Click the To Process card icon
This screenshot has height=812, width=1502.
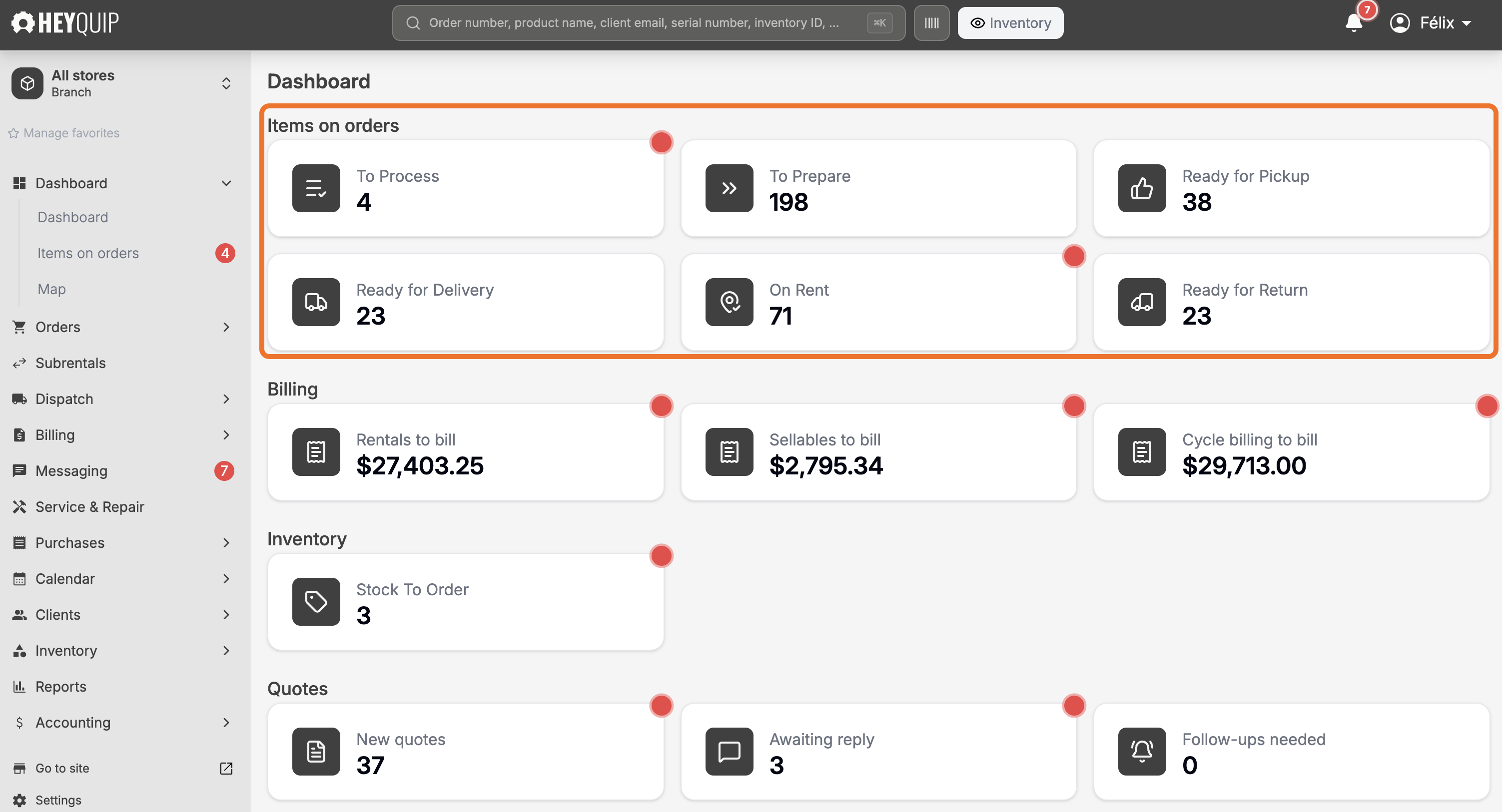[x=316, y=188]
